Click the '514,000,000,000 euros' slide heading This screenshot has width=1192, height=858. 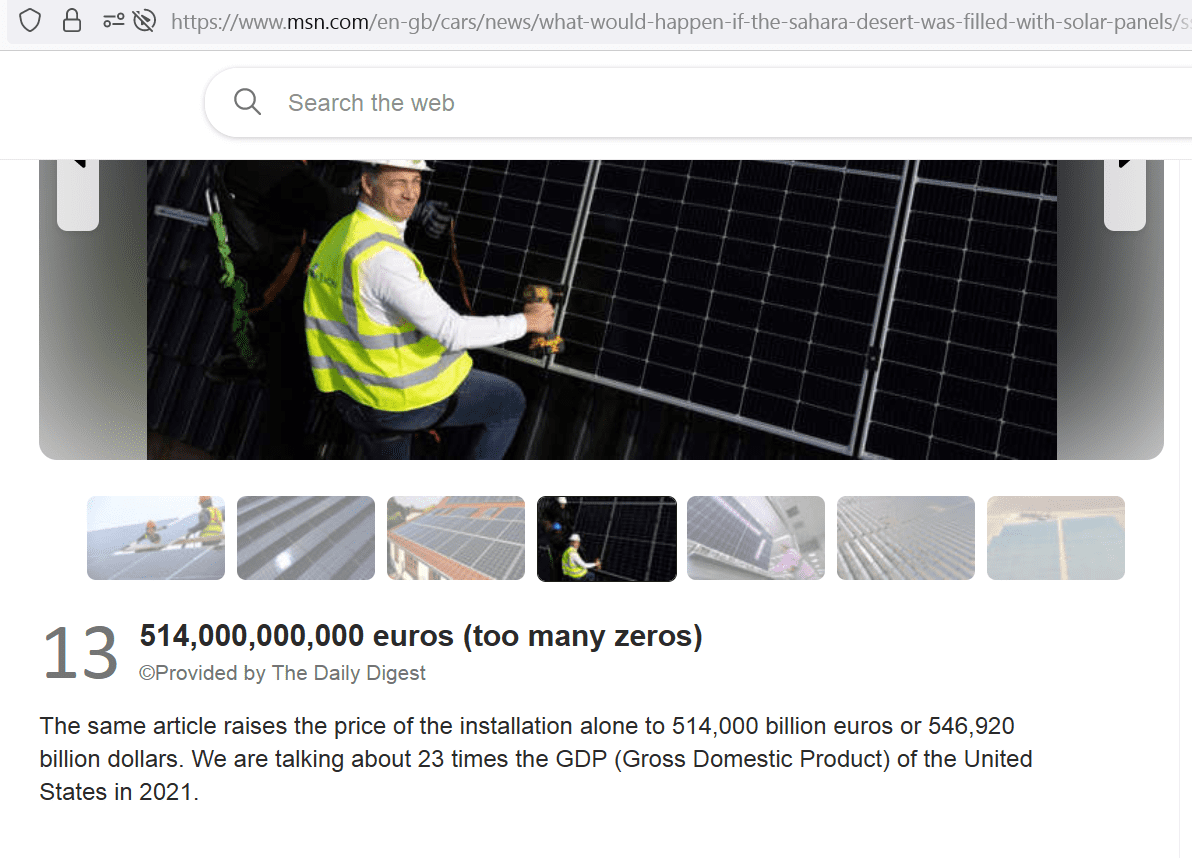[x=420, y=636]
